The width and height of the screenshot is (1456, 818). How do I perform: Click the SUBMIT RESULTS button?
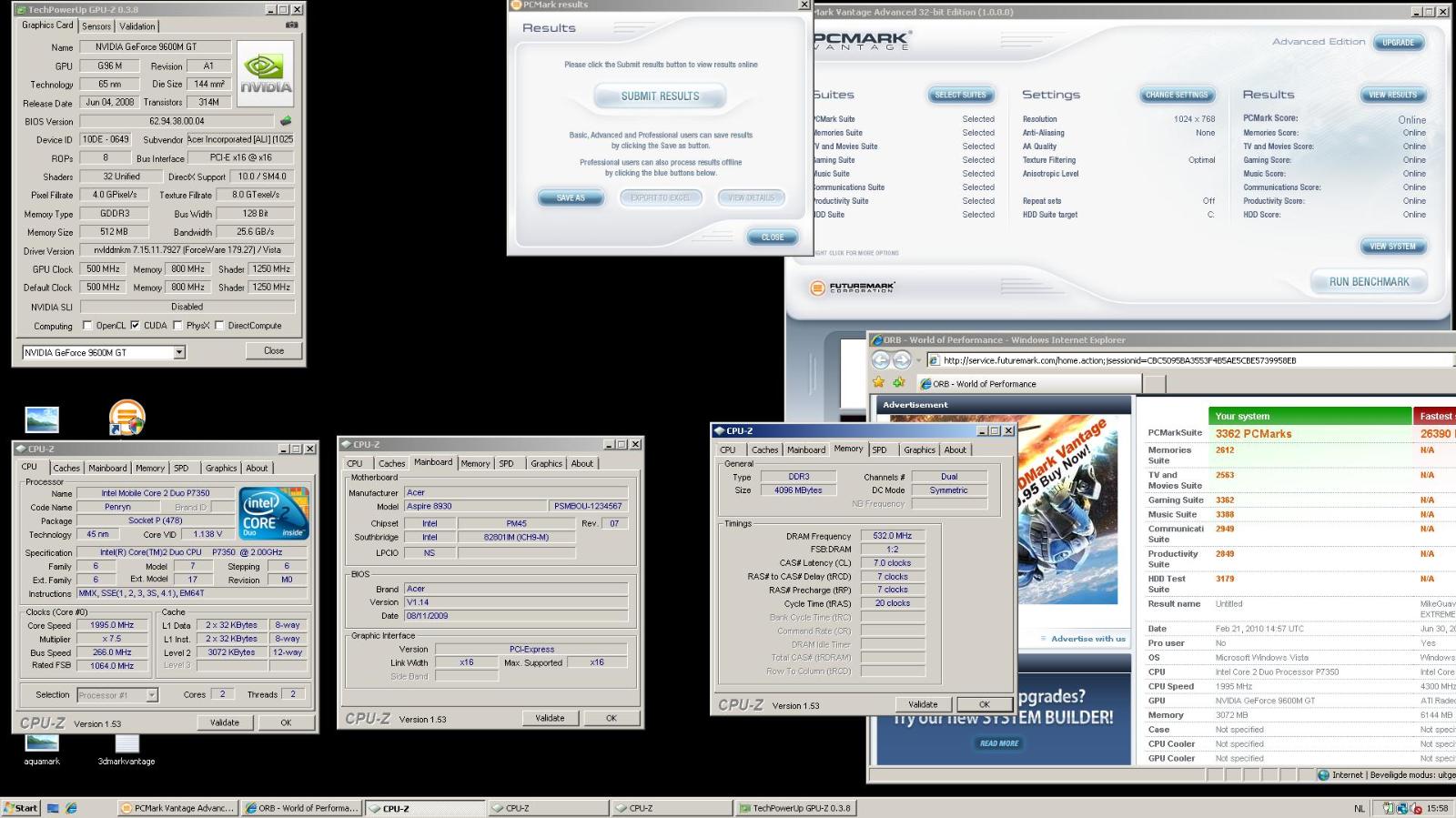click(x=661, y=96)
